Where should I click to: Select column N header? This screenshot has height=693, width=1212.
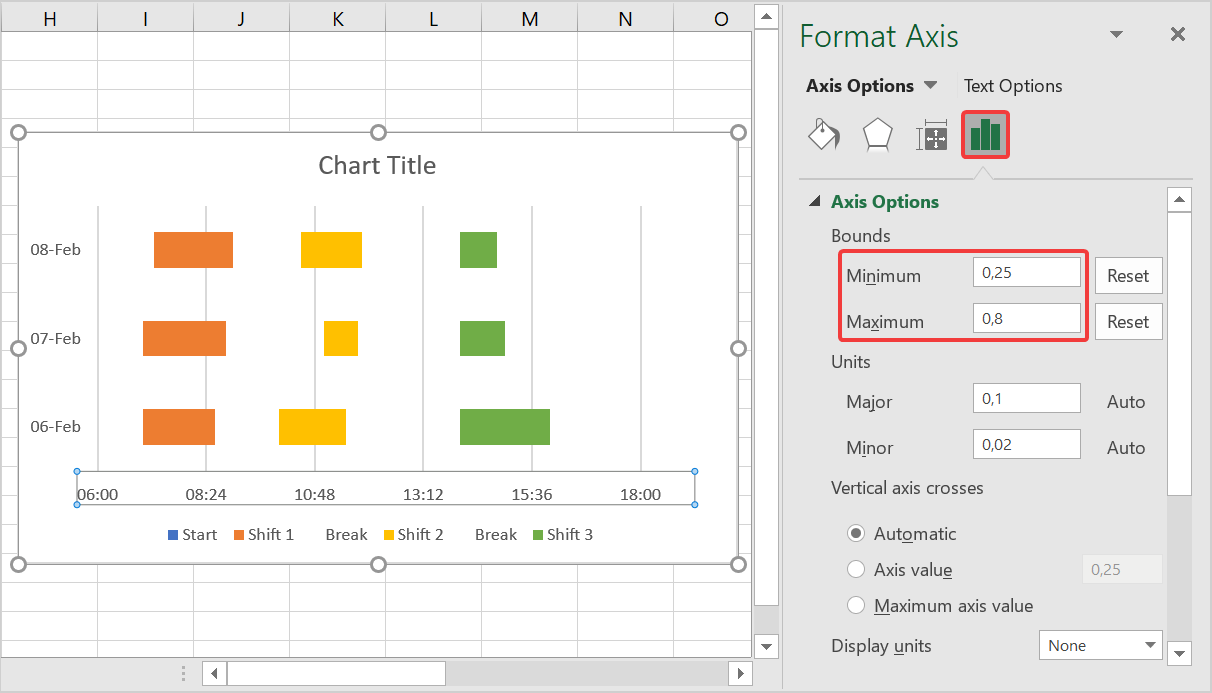pyautogui.click(x=625, y=18)
